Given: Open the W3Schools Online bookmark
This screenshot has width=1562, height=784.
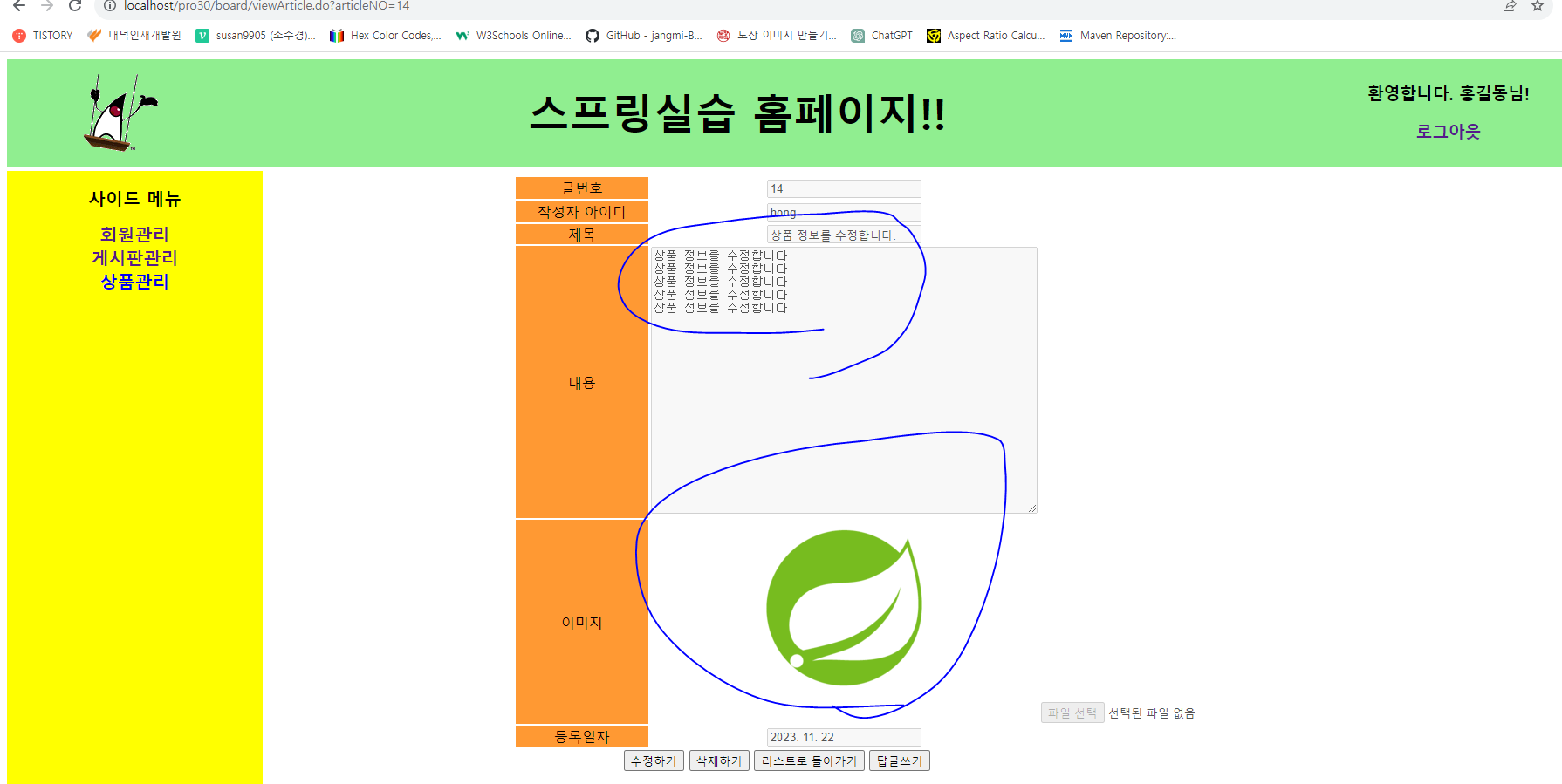Looking at the screenshot, I should click(x=513, y=36).
